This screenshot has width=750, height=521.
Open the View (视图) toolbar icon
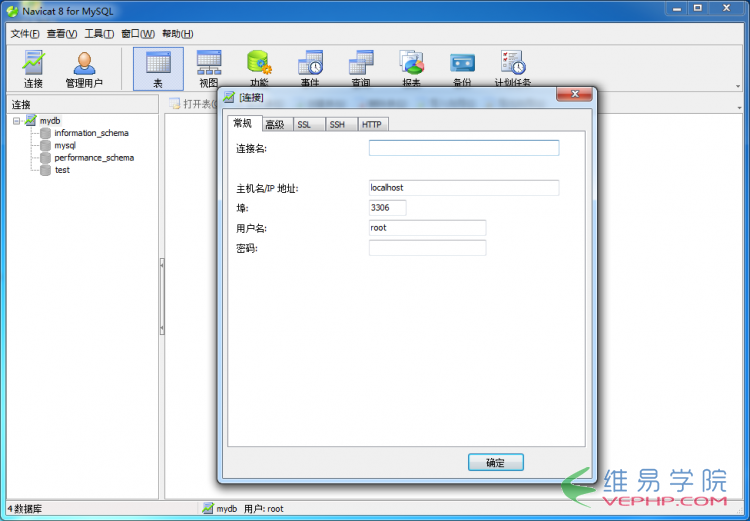pos(209,68)
